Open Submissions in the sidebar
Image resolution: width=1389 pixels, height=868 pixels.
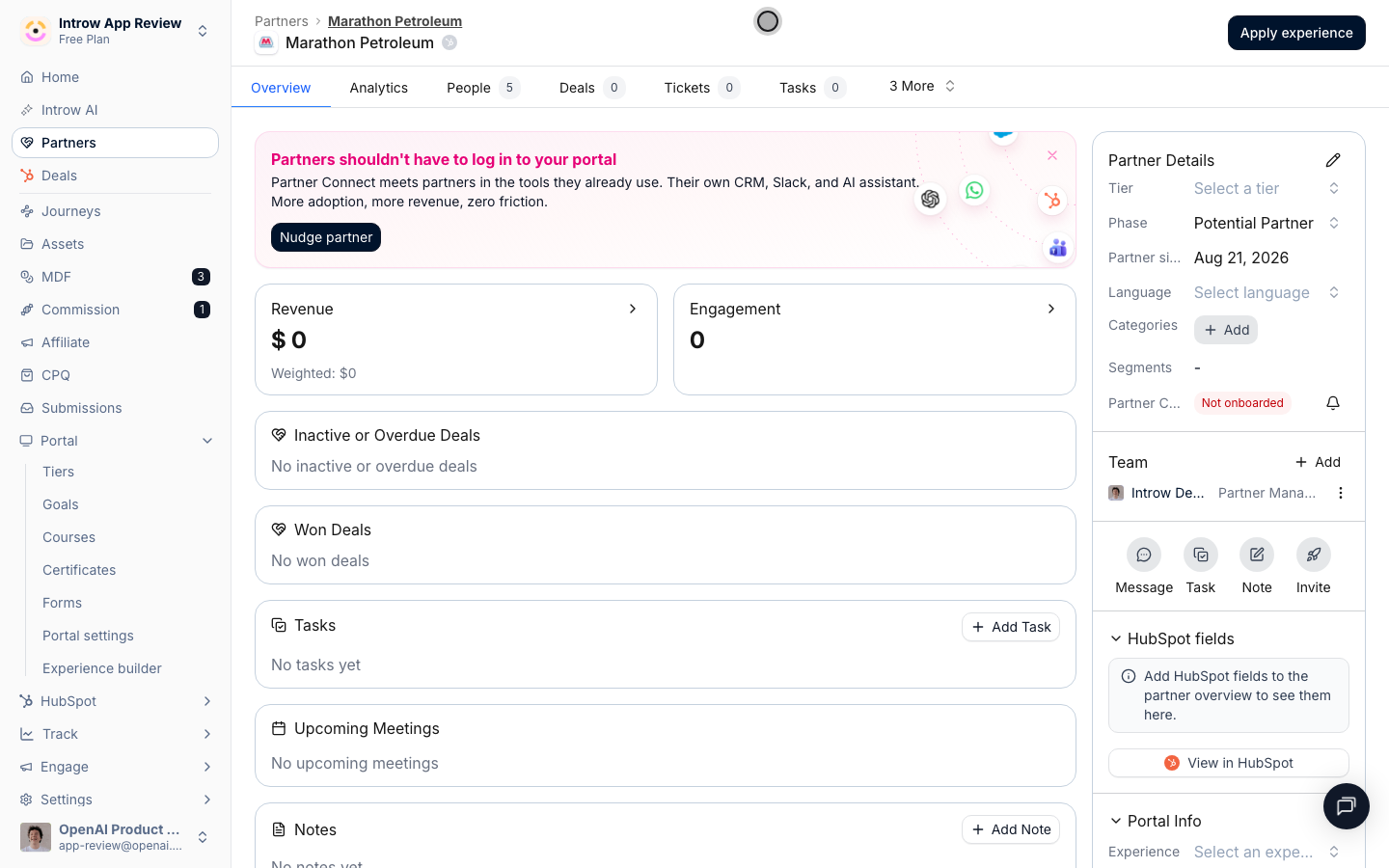point(115,408)
